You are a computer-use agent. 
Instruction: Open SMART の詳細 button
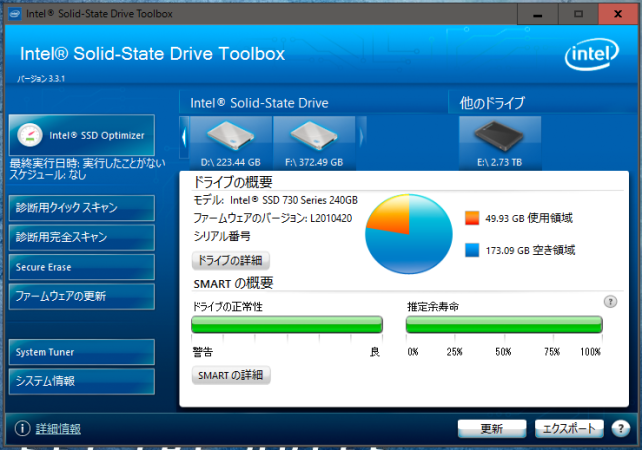231,375
